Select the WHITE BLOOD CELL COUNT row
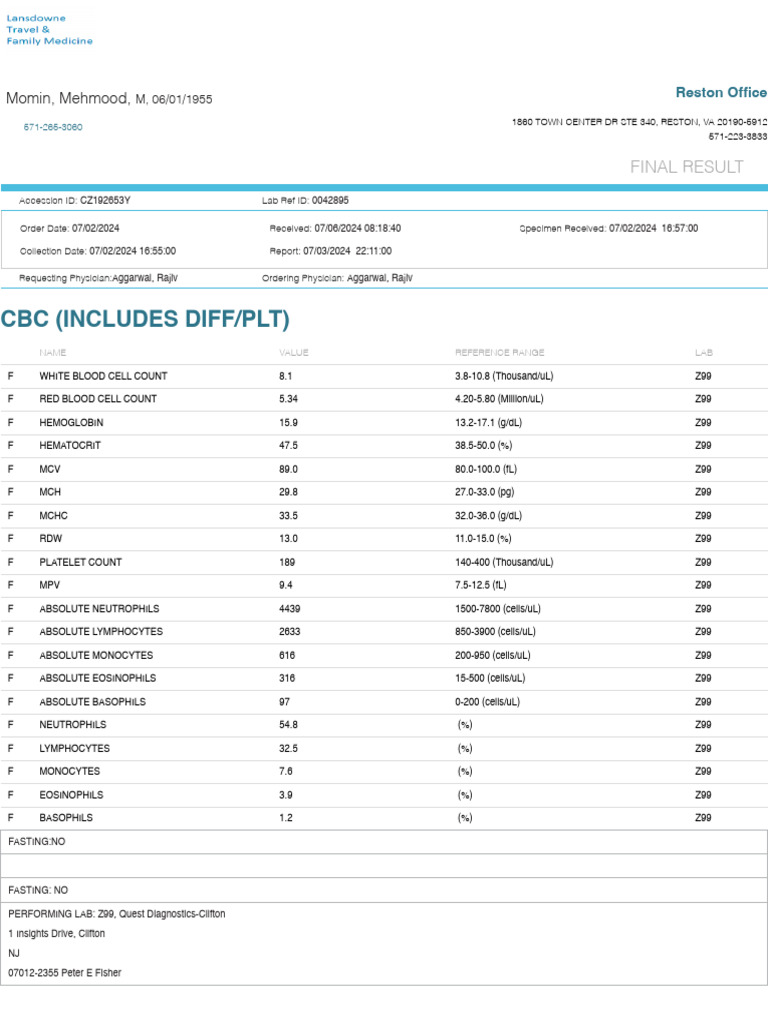The width and height of the screenshot is (768, 1024). [384, 376]
